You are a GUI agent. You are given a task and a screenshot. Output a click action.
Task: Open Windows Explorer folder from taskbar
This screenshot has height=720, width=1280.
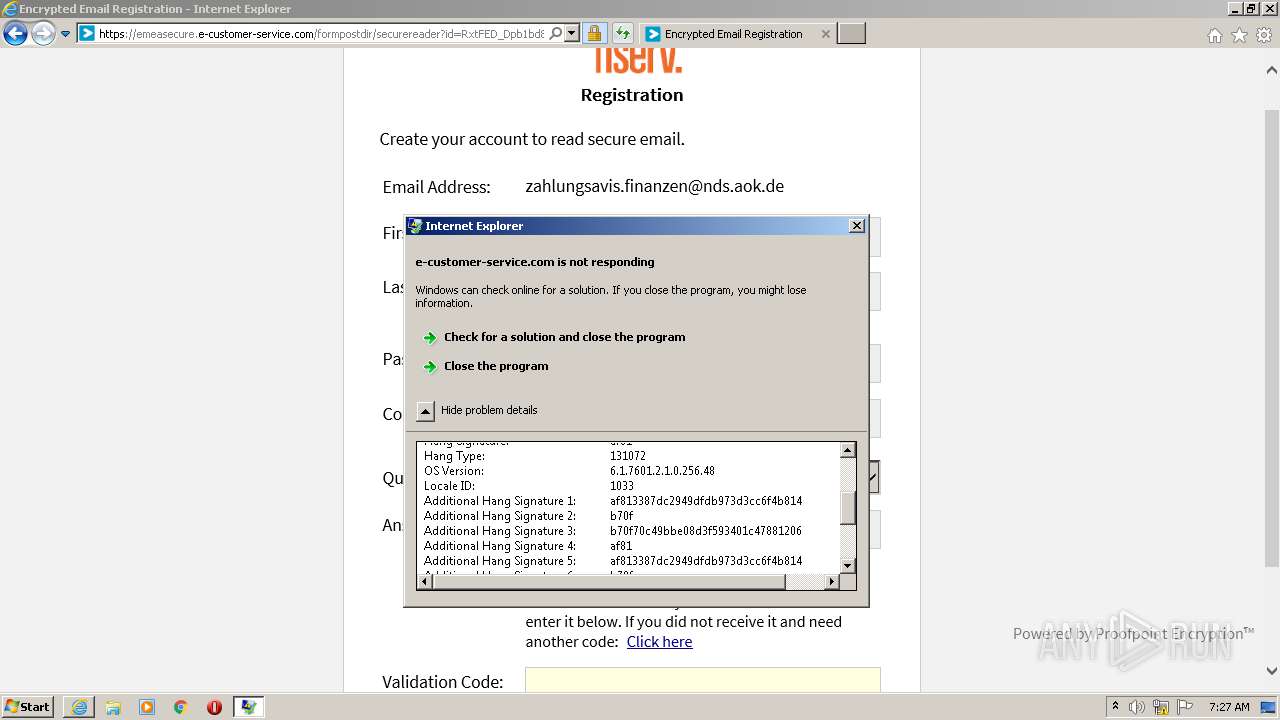click(x=113, y=707)
